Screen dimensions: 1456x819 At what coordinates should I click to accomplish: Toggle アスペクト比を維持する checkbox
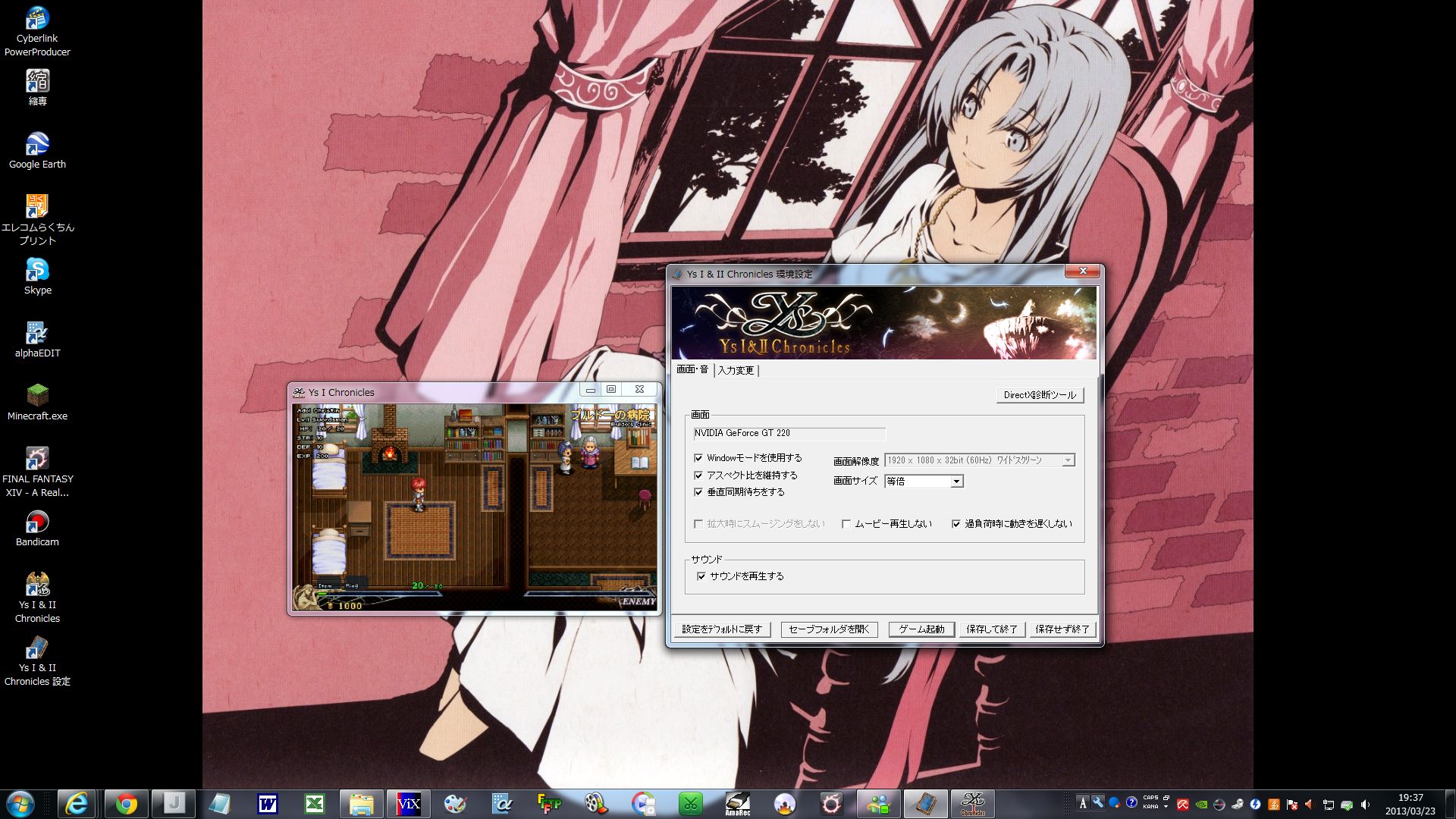[x=698, y=475]
